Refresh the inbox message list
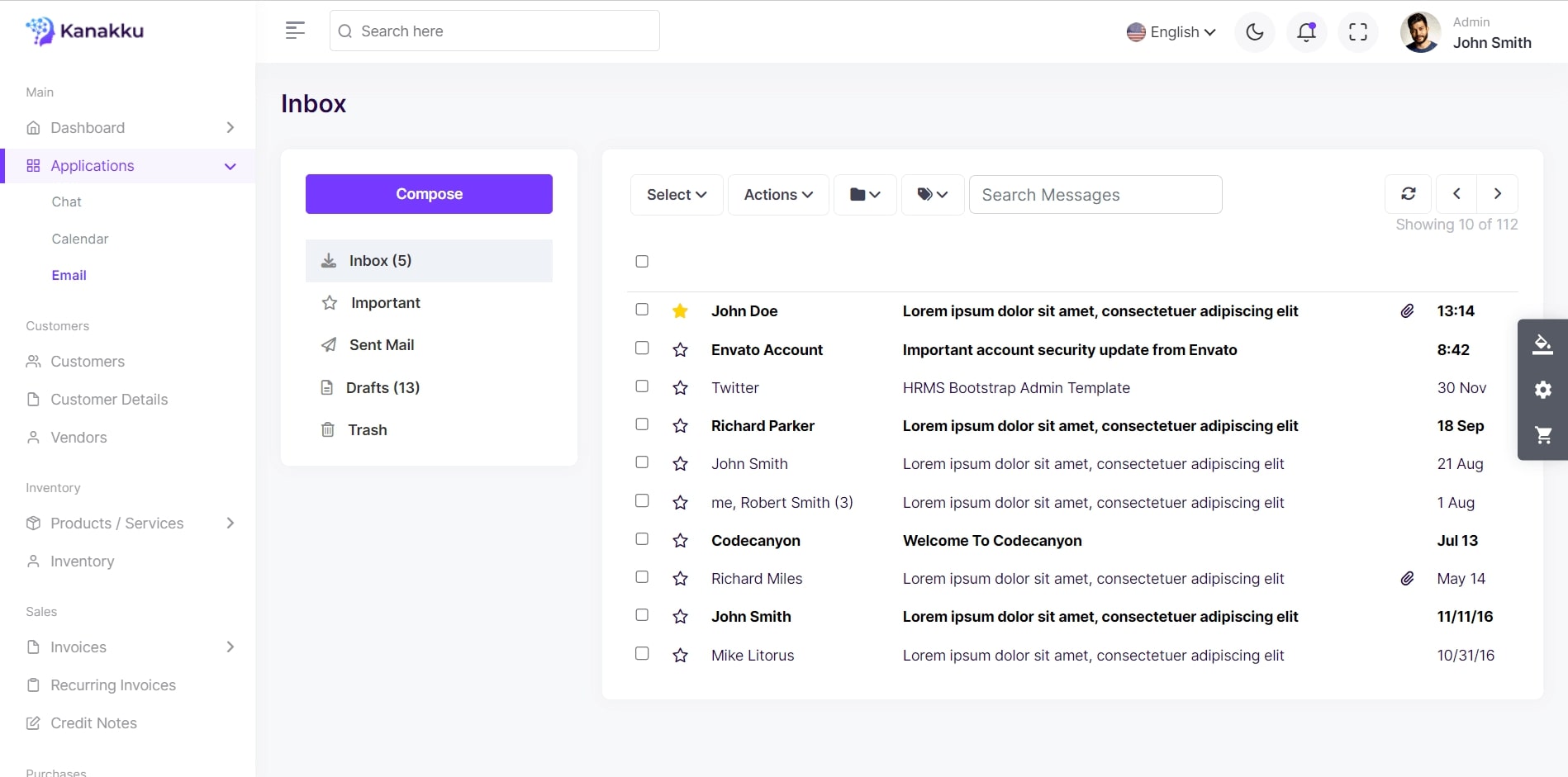This screenshot has height=777, width=1568. (x=1408, y=194)
